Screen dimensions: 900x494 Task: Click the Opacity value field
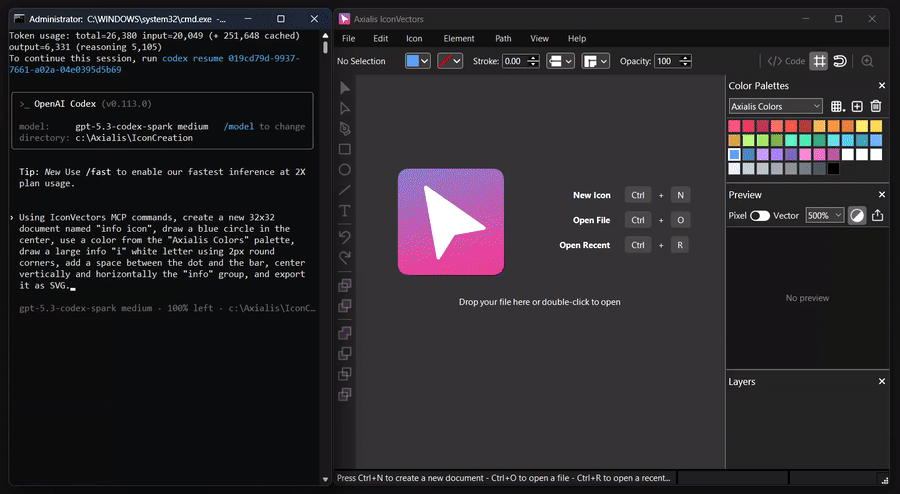click(664, 61)
